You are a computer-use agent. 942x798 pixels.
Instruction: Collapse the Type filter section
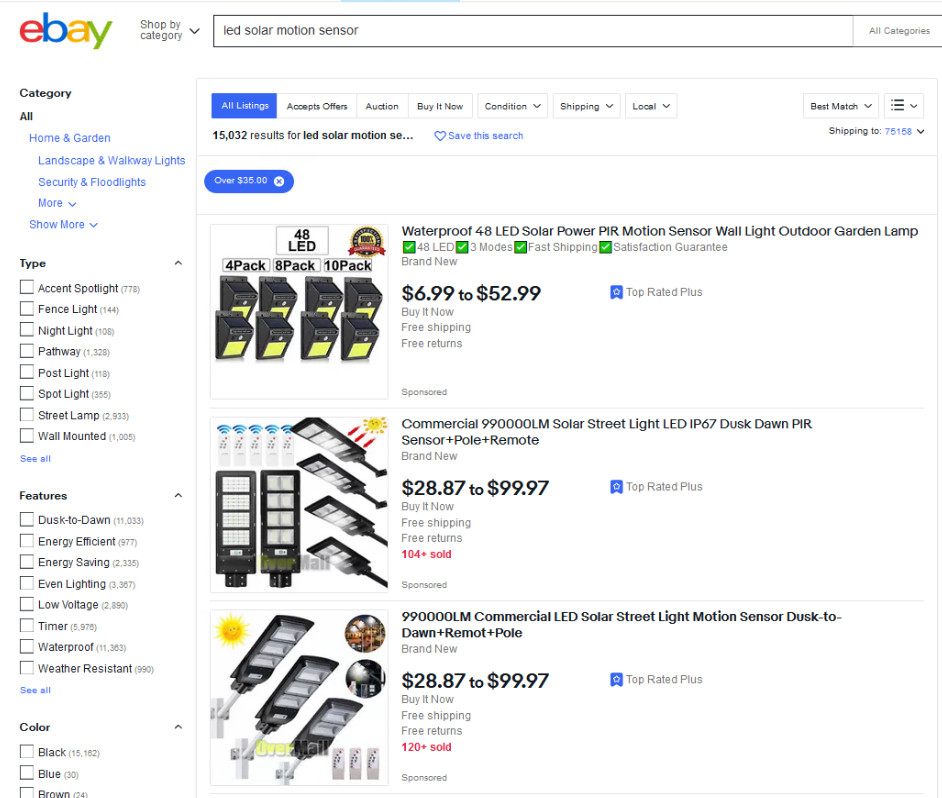(x=178, y=263)
